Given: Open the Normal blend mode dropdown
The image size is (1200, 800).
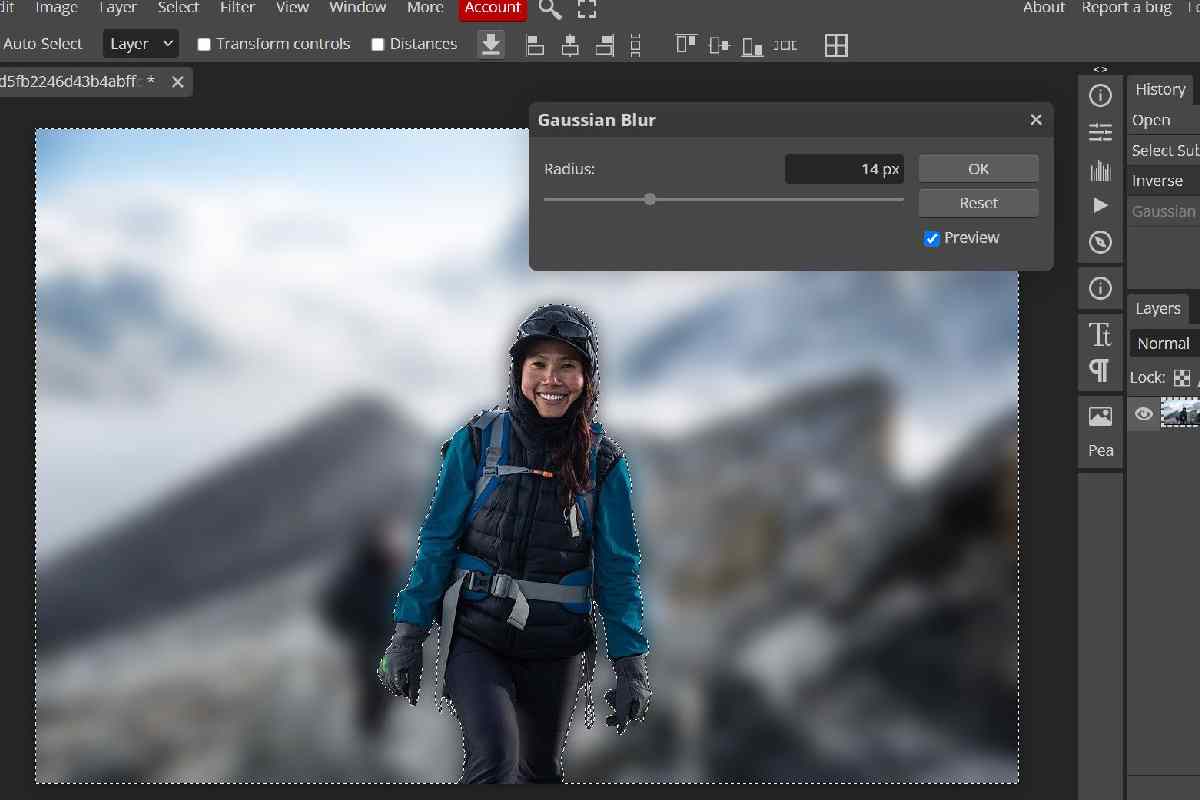Looking at the screenshot, I should click(x=1164, y=343).
